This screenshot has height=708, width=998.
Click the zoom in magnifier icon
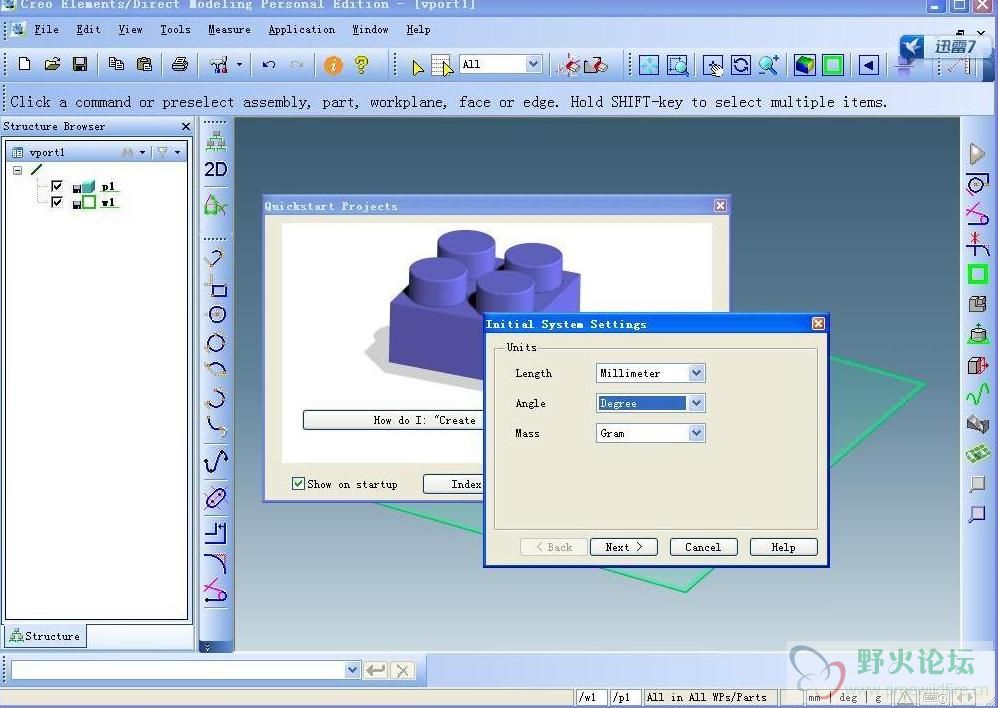pos(769,65)
